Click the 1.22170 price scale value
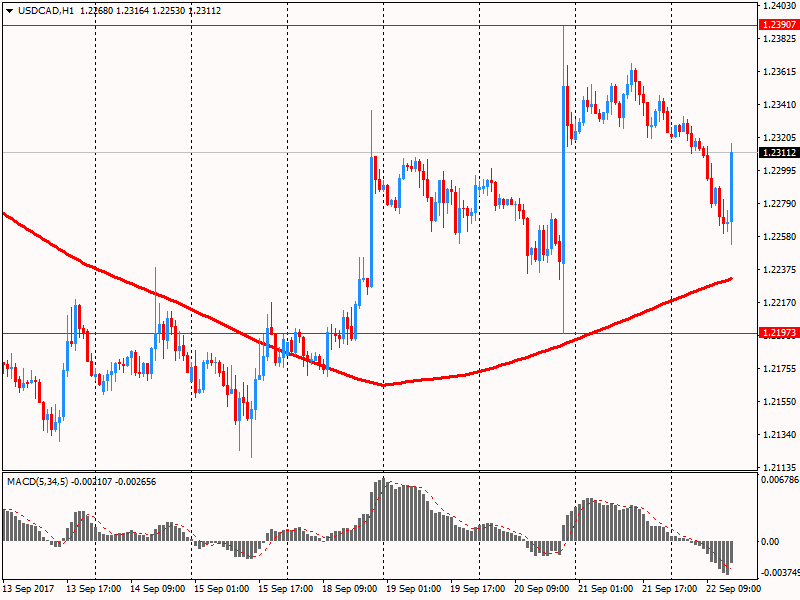This screenshot has height=600, width=800. tap(780, 303)
